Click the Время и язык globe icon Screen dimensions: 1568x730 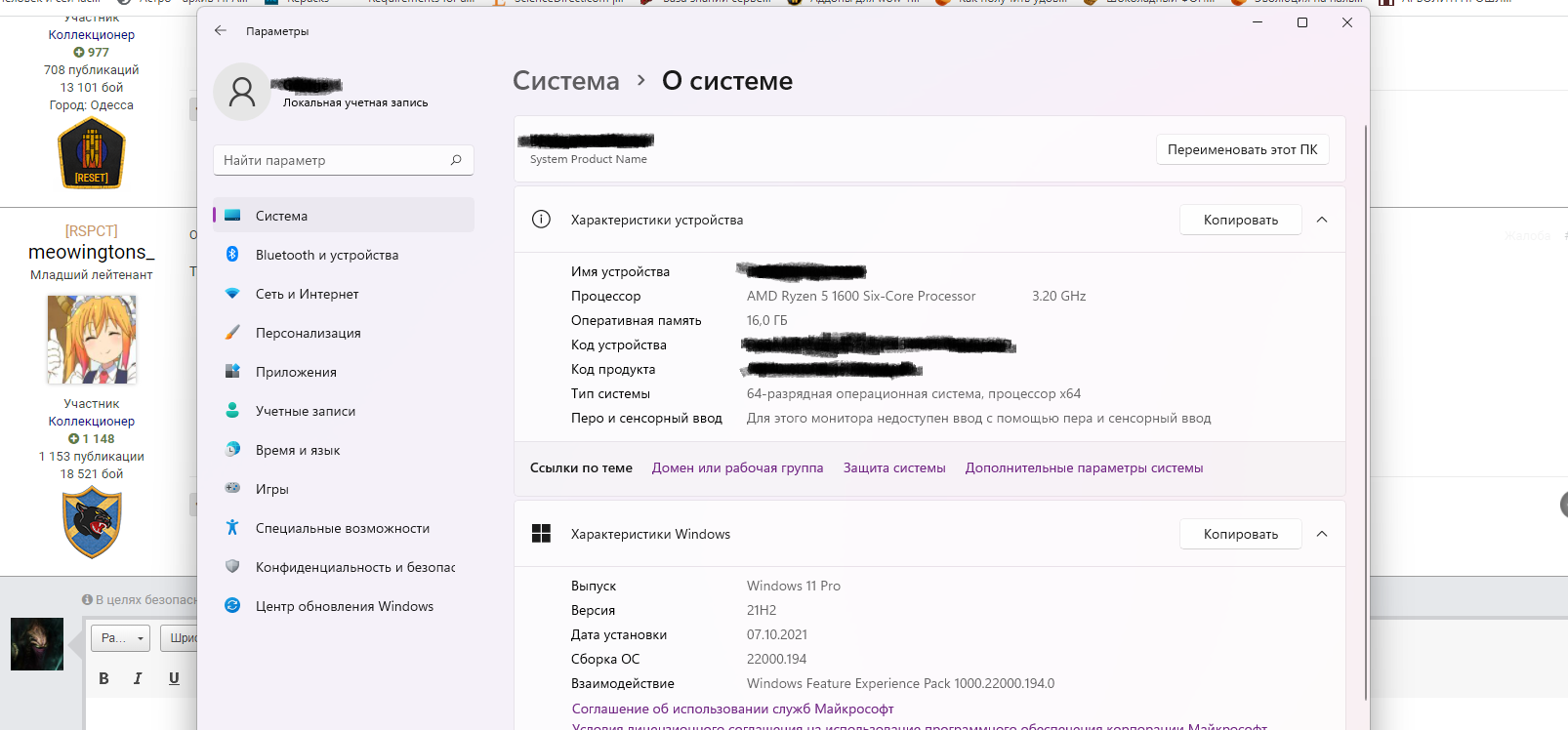coord(232,450)
